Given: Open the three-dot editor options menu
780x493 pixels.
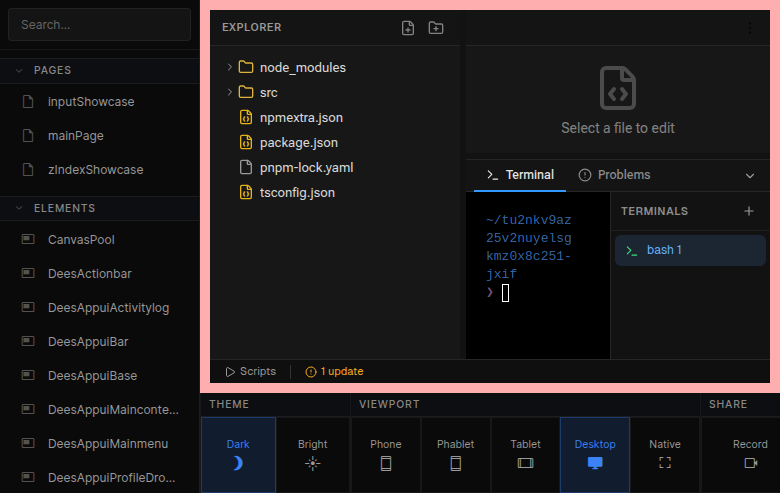Looking at the screenshot, I should click(750, 29).
